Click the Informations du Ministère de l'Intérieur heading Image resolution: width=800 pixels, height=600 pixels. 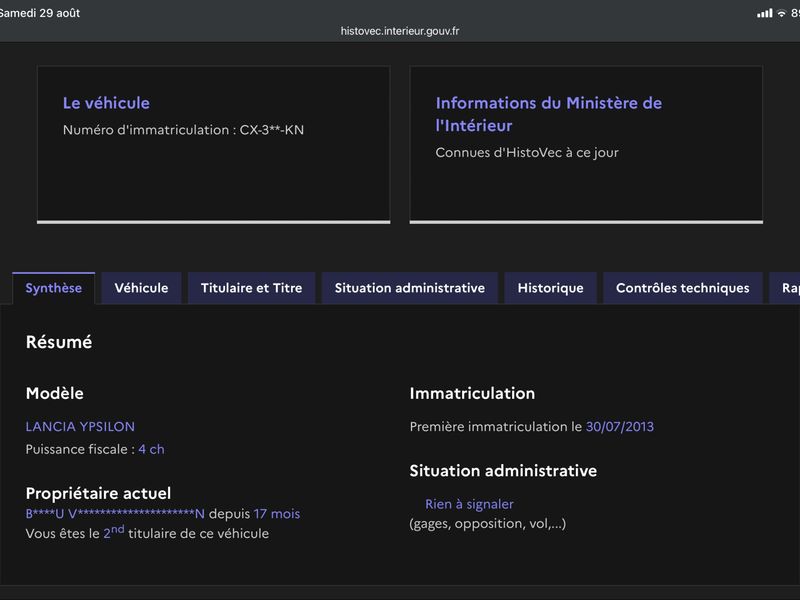point(549,114)
